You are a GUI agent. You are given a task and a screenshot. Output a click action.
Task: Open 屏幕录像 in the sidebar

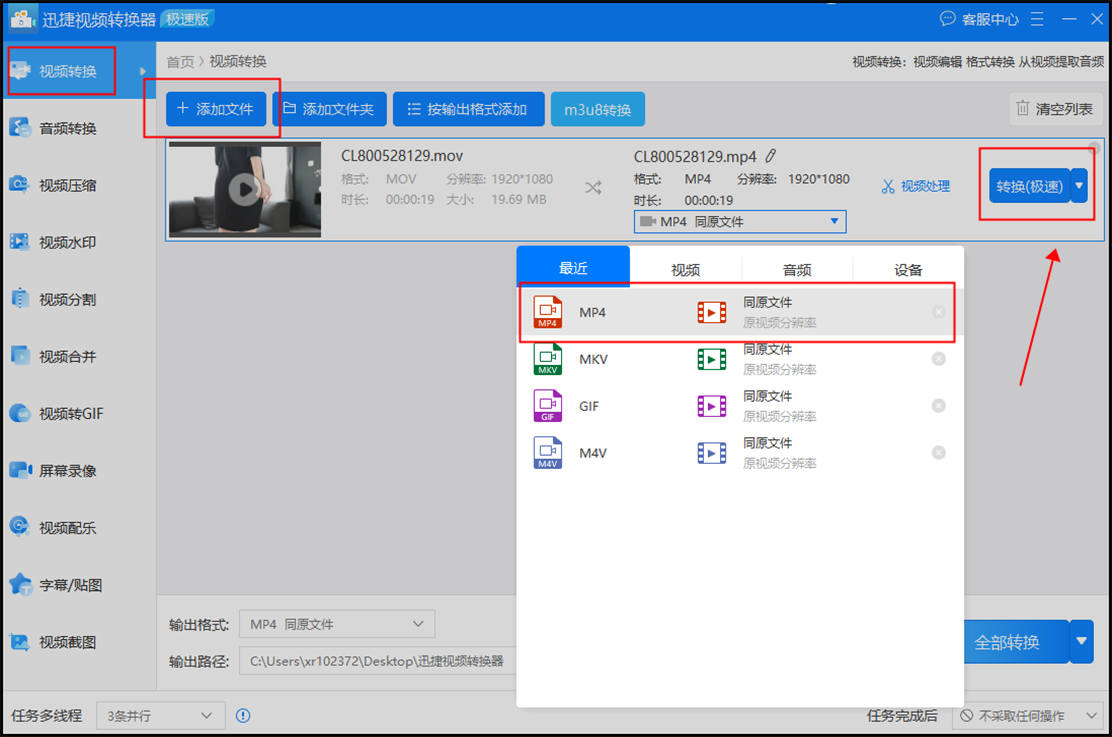78,471
